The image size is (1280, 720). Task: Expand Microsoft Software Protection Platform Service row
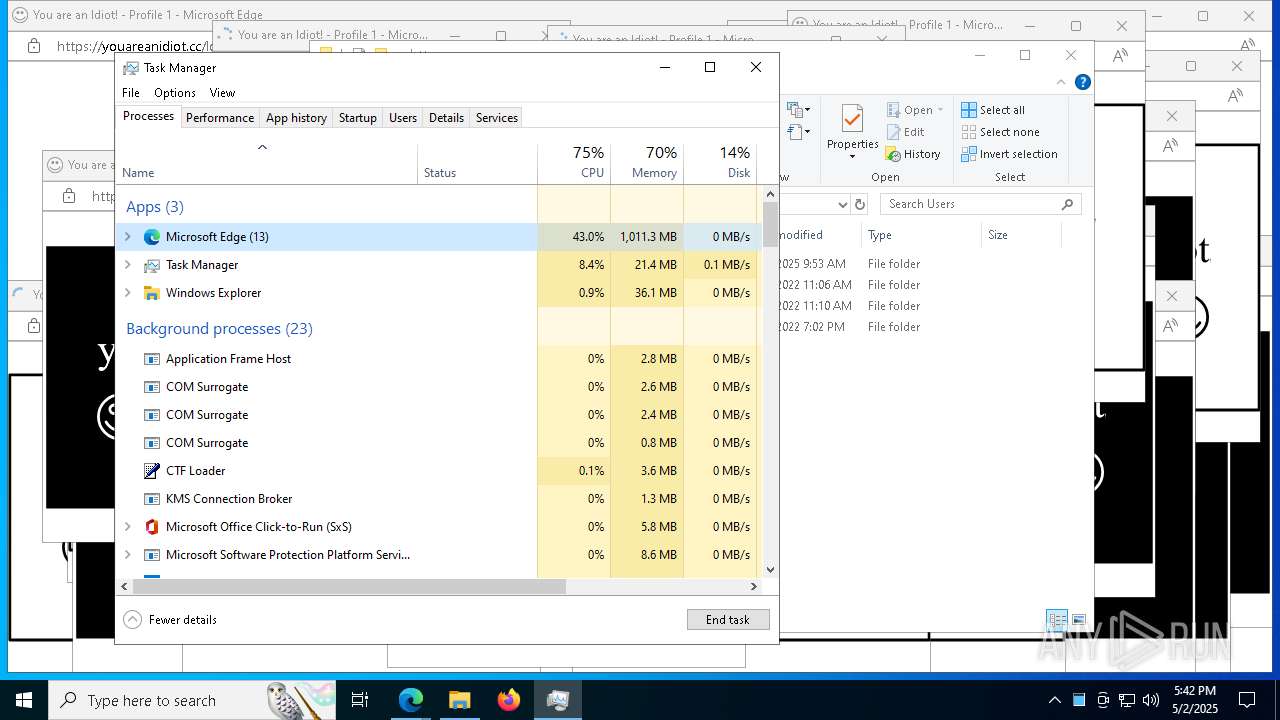coord(127,555)
